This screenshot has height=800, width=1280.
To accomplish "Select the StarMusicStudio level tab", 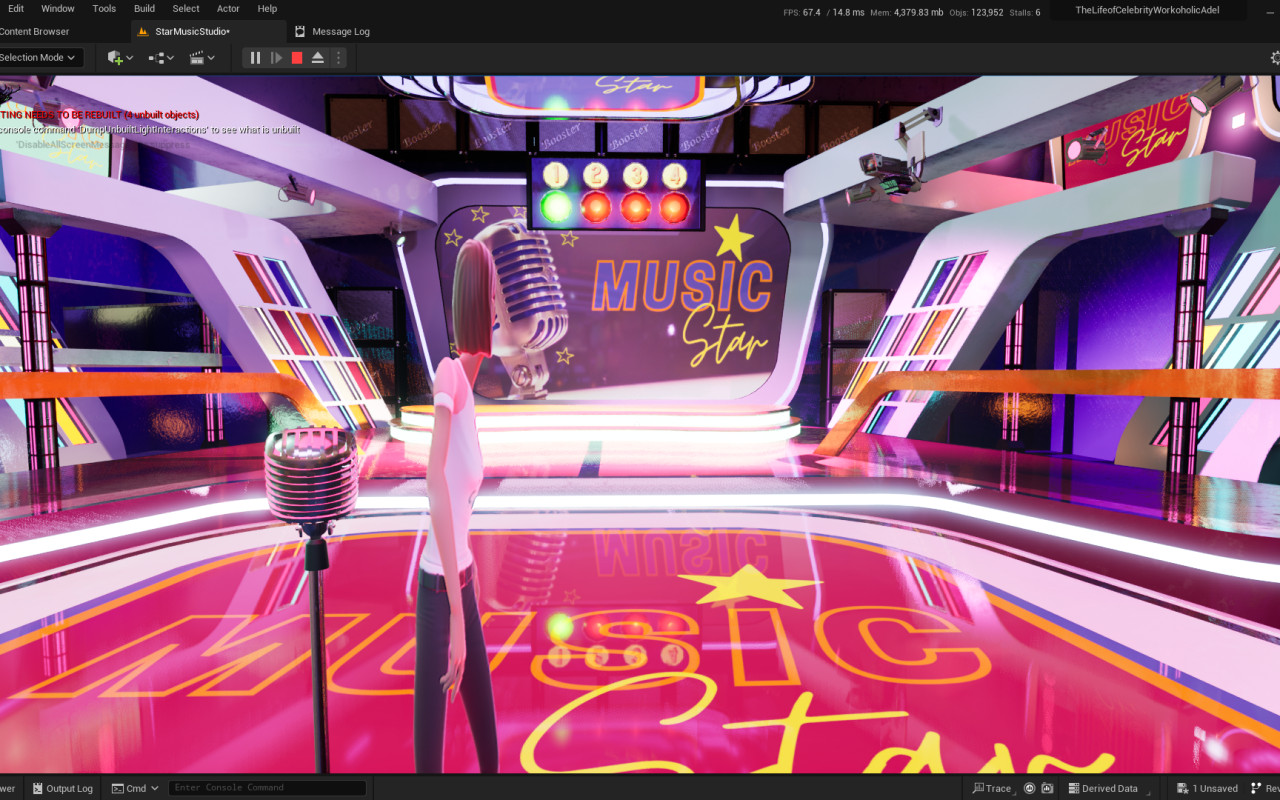I will [192, 32].
